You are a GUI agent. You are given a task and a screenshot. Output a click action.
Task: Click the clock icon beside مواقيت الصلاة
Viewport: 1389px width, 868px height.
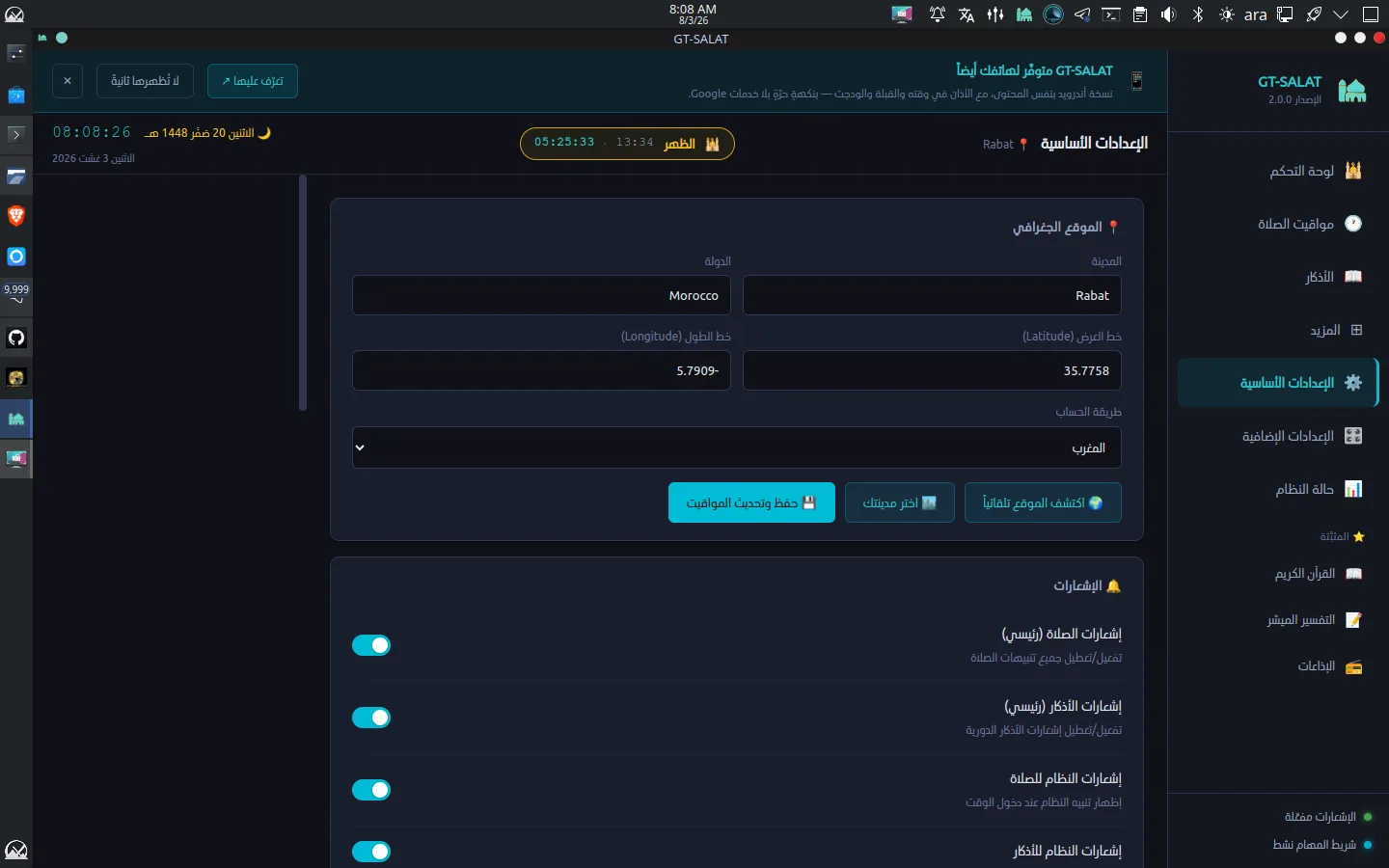pos(1353,224)
